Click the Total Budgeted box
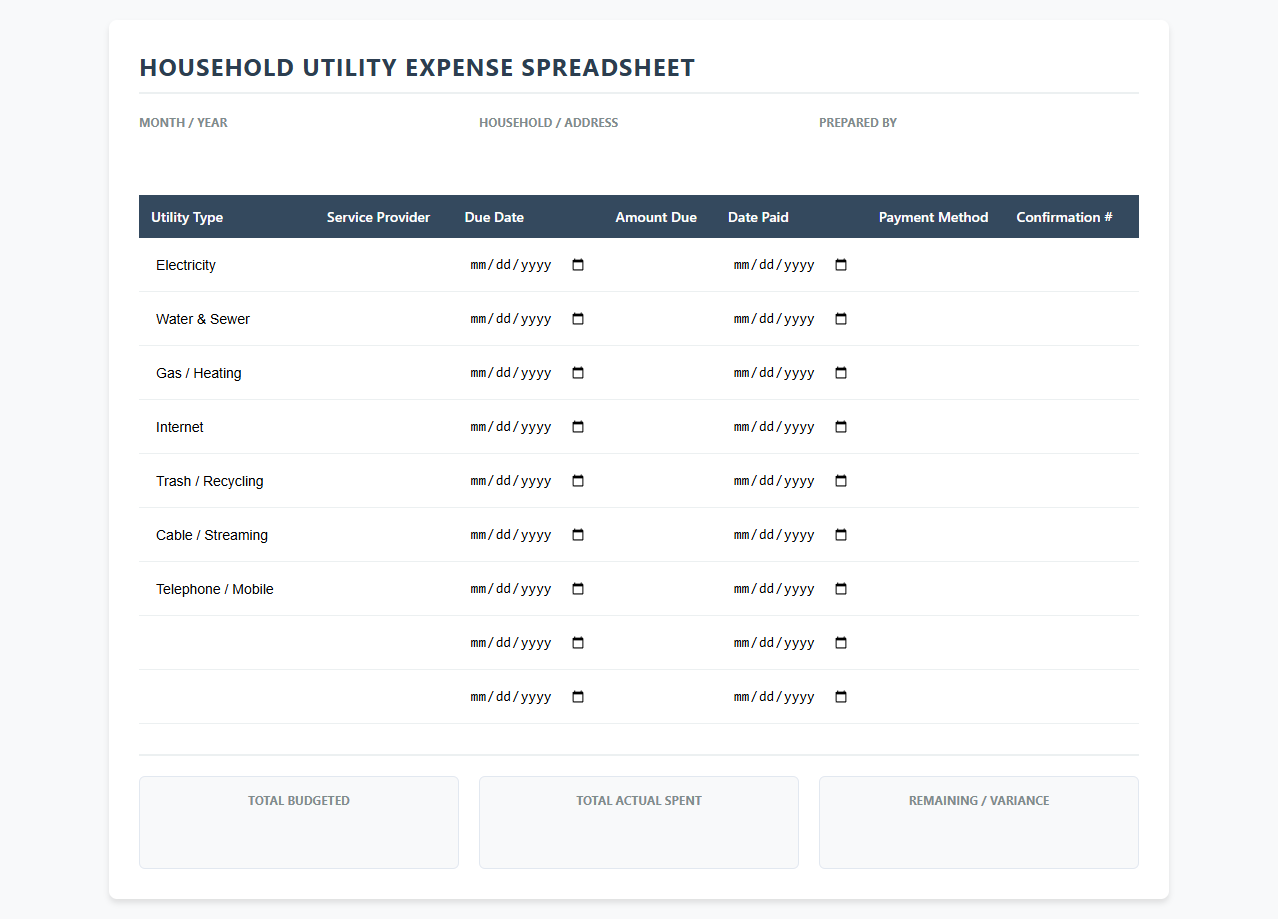Screen dimensions: 1278x919 [299, 822]
